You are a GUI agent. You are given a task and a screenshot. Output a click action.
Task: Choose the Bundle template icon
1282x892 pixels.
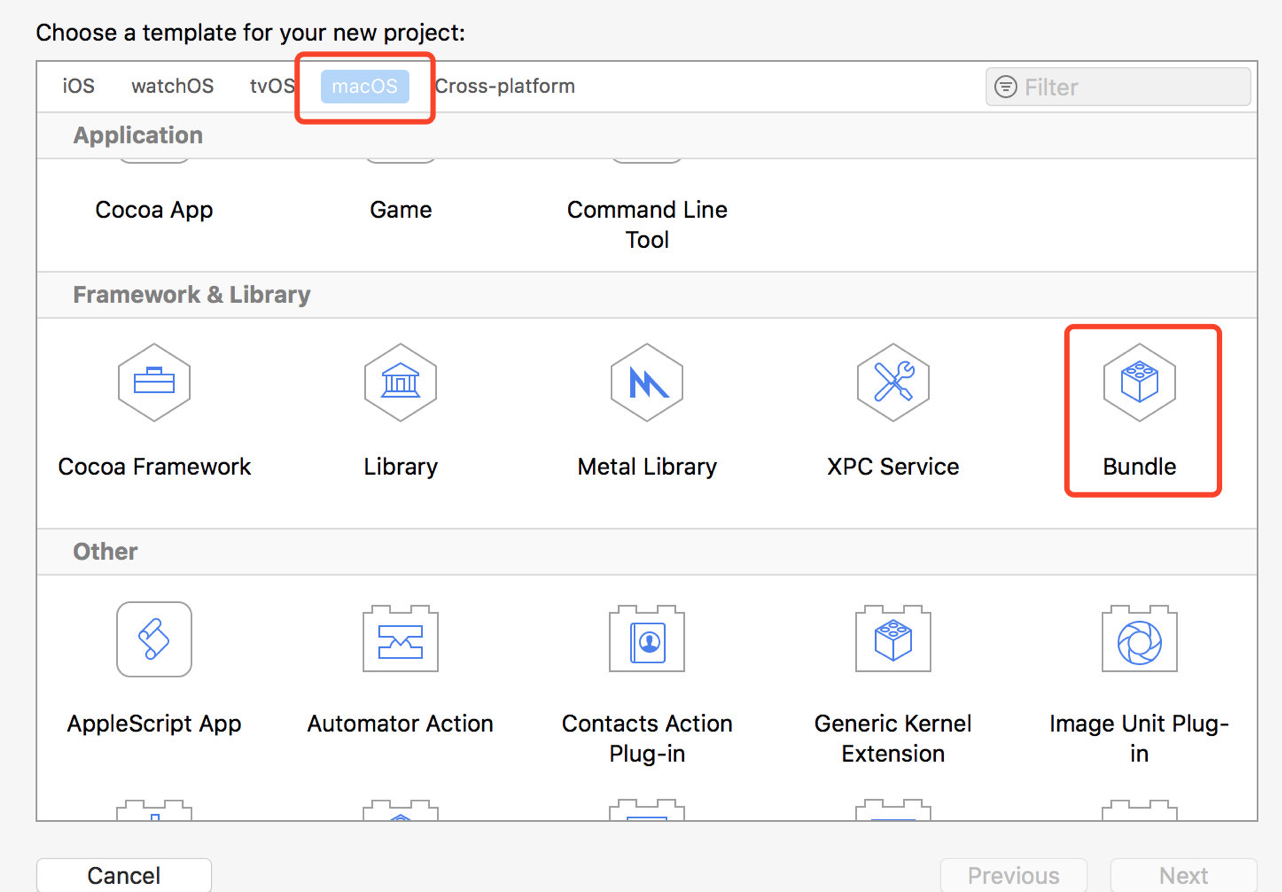1139,382
